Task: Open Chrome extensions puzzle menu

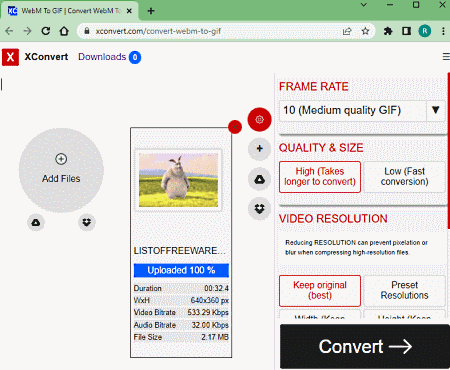Action: 388,31
